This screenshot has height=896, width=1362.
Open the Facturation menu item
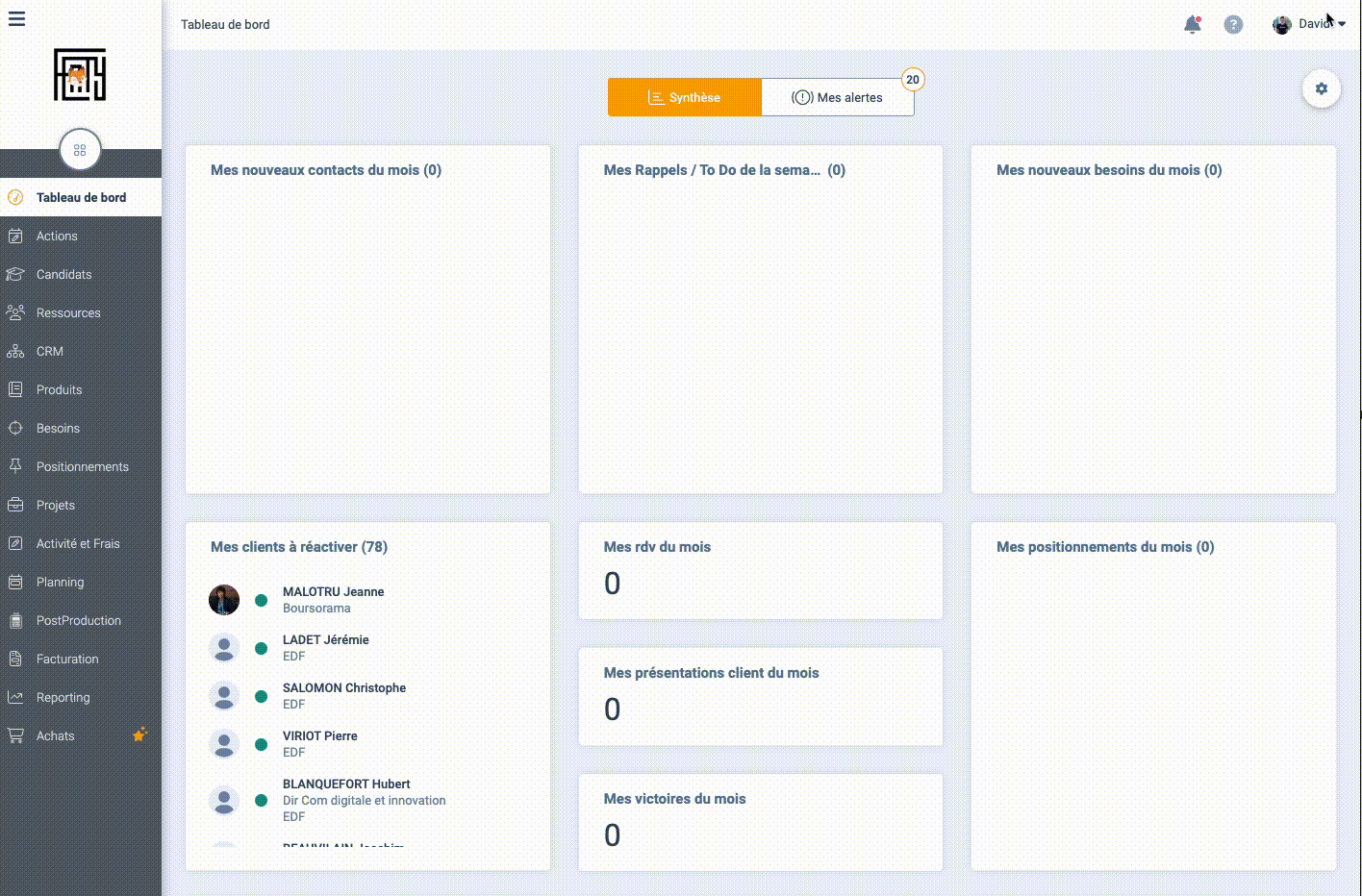[x=81, y=659]
